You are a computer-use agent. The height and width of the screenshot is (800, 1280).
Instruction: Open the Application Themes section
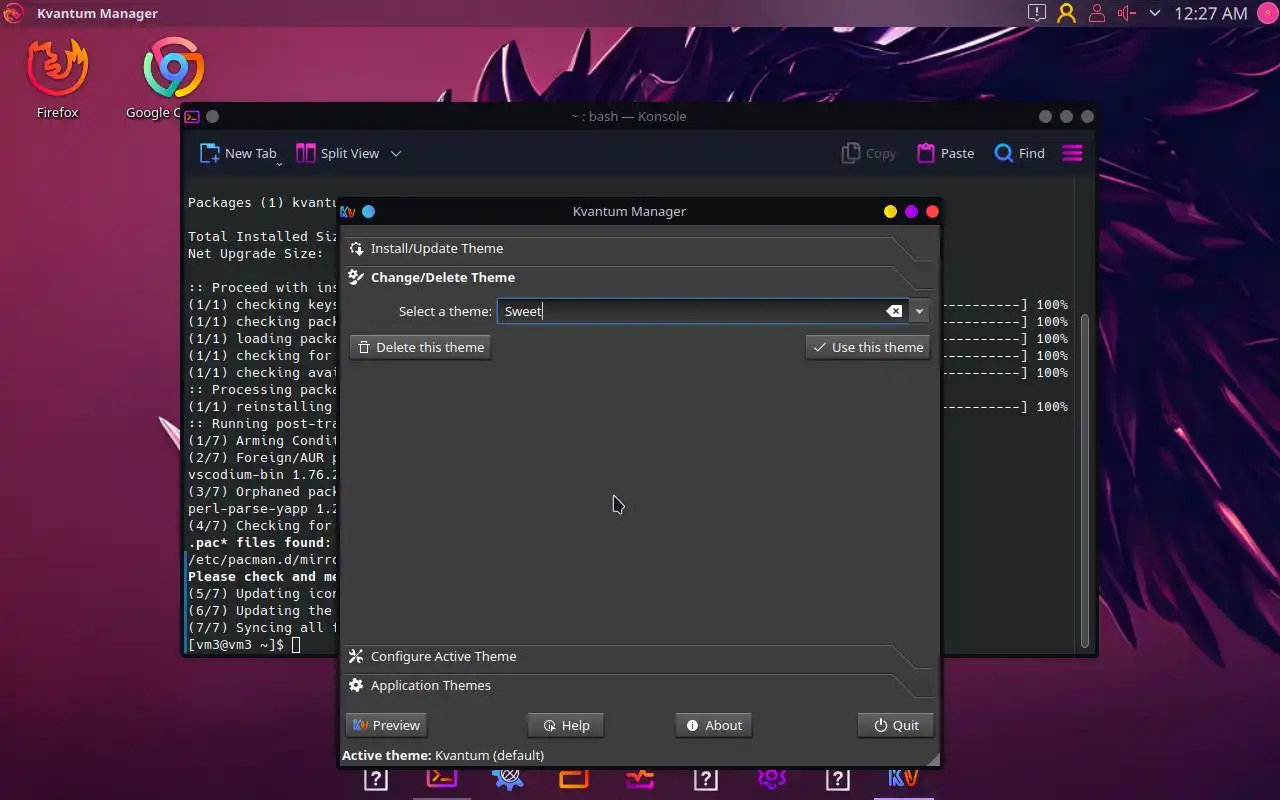click(640, 685)
